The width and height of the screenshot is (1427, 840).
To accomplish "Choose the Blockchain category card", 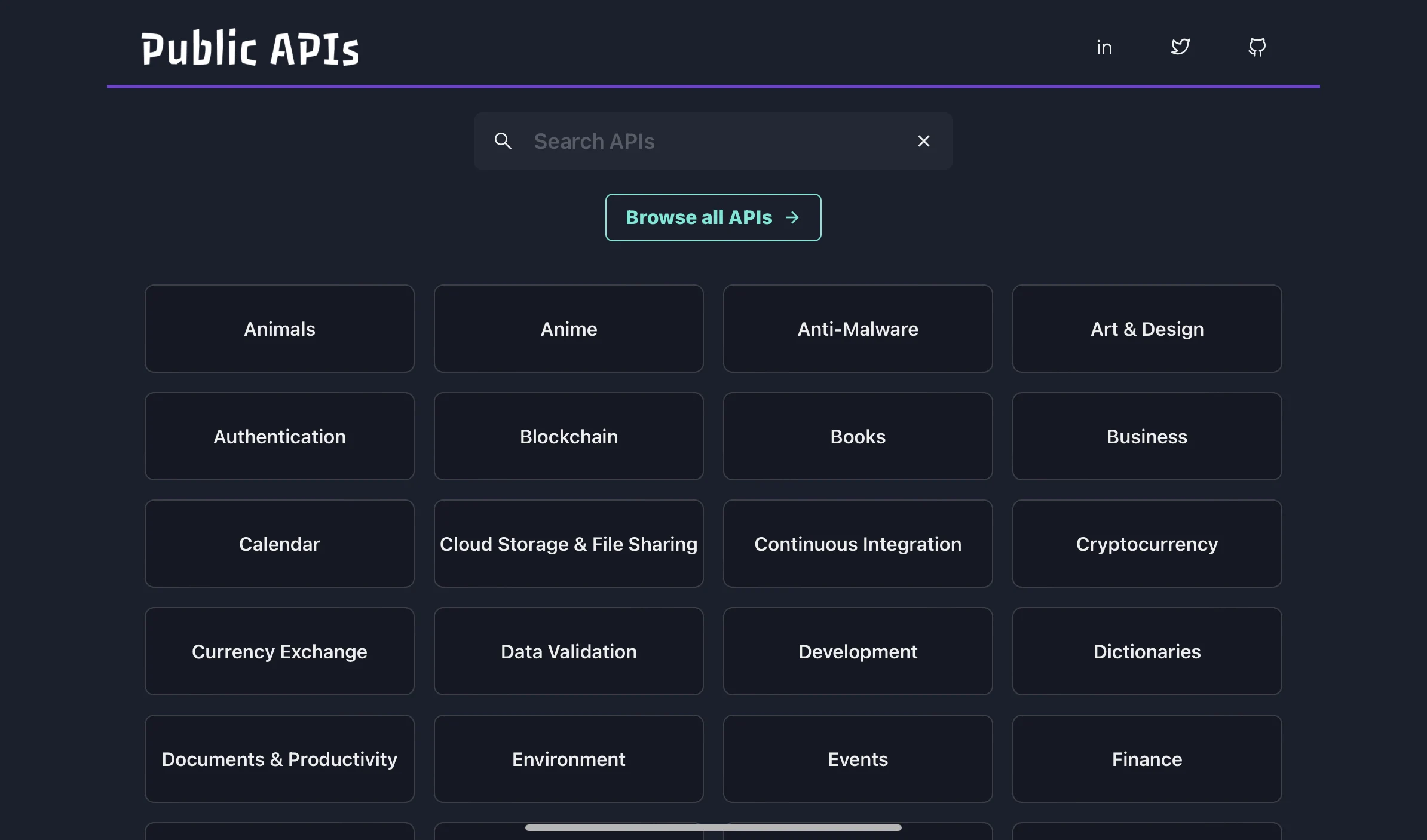I will pos(569,436).
